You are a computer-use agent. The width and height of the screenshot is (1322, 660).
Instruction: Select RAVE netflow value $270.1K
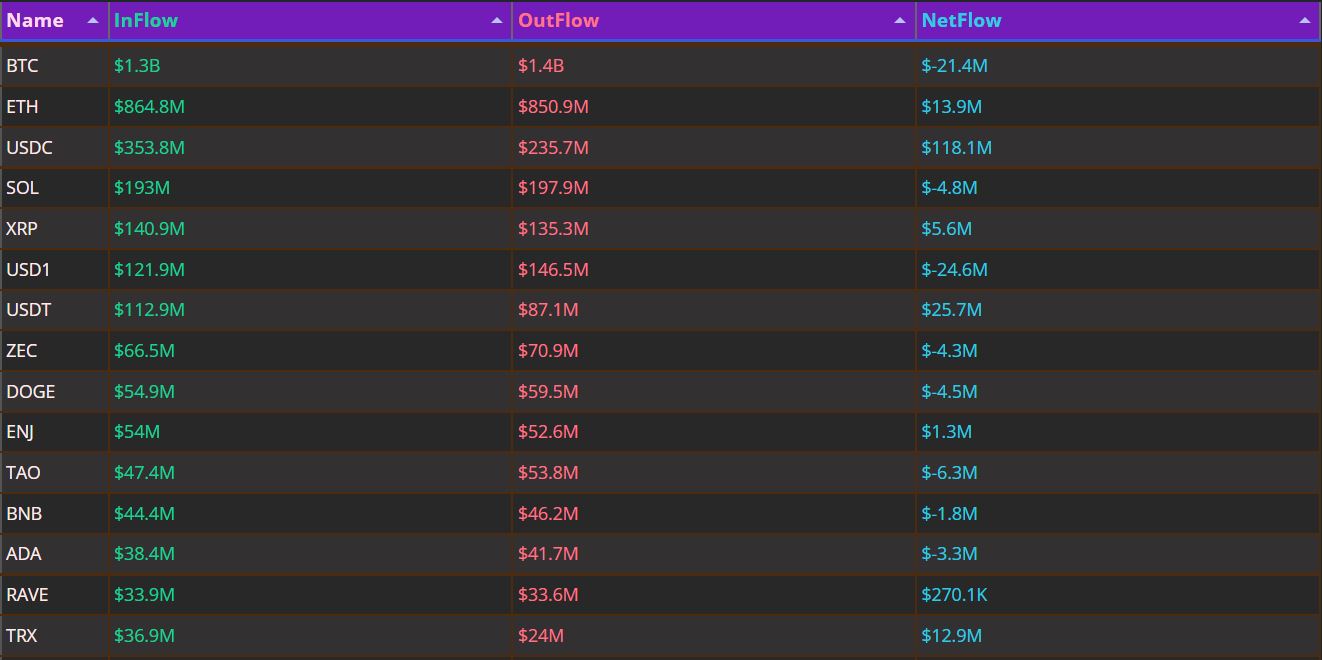(954, 595)
